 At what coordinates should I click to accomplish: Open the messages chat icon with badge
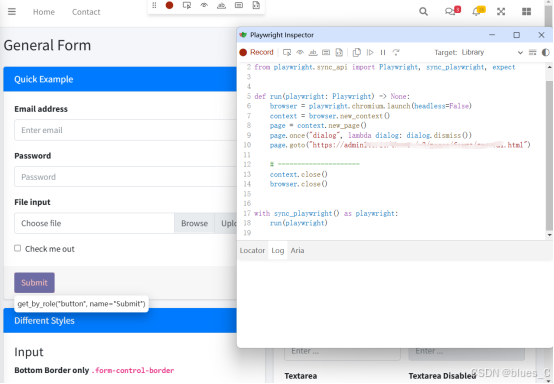pos(452,11)
